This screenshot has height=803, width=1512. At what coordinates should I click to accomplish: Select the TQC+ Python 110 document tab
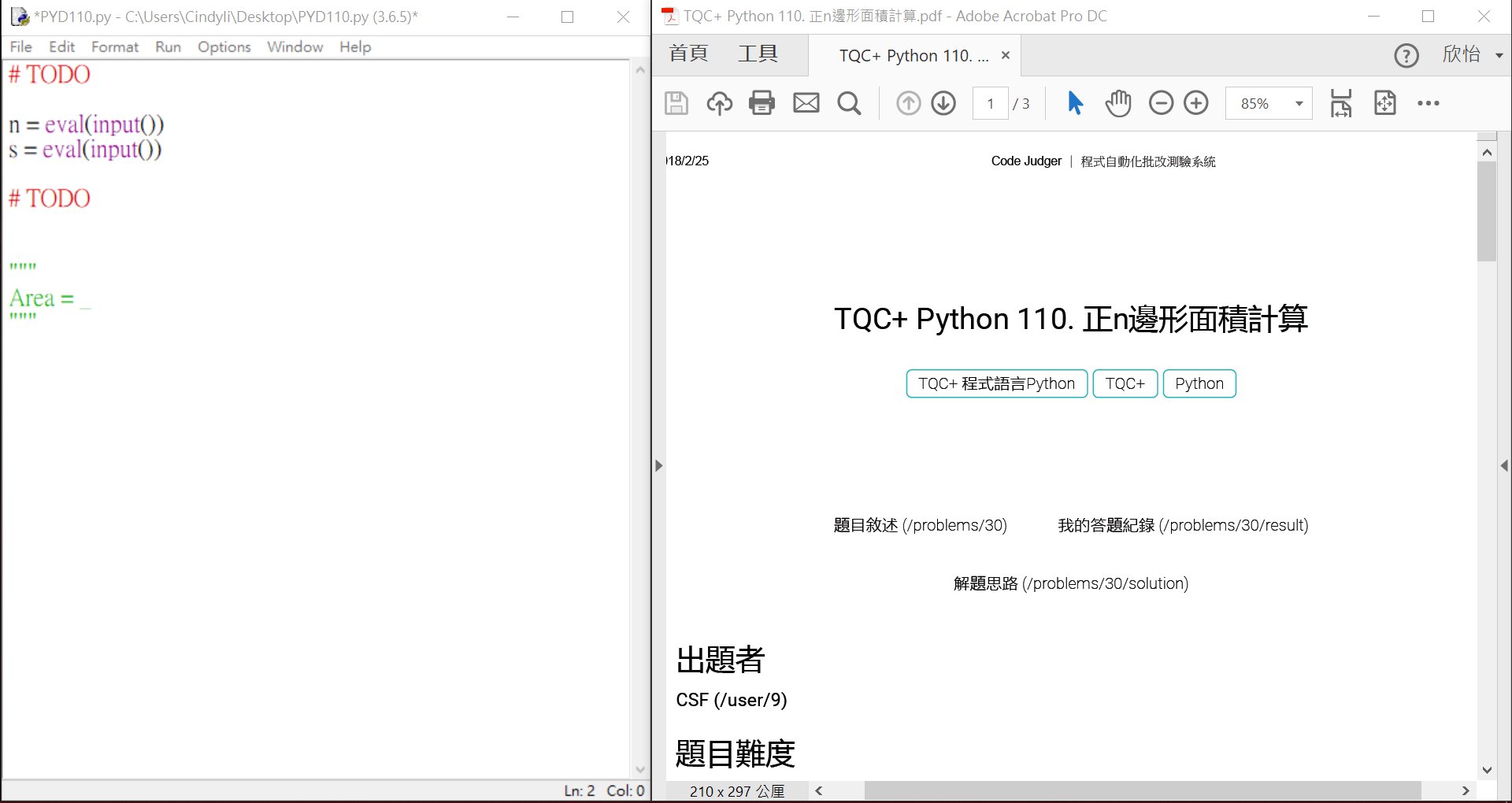913,56
